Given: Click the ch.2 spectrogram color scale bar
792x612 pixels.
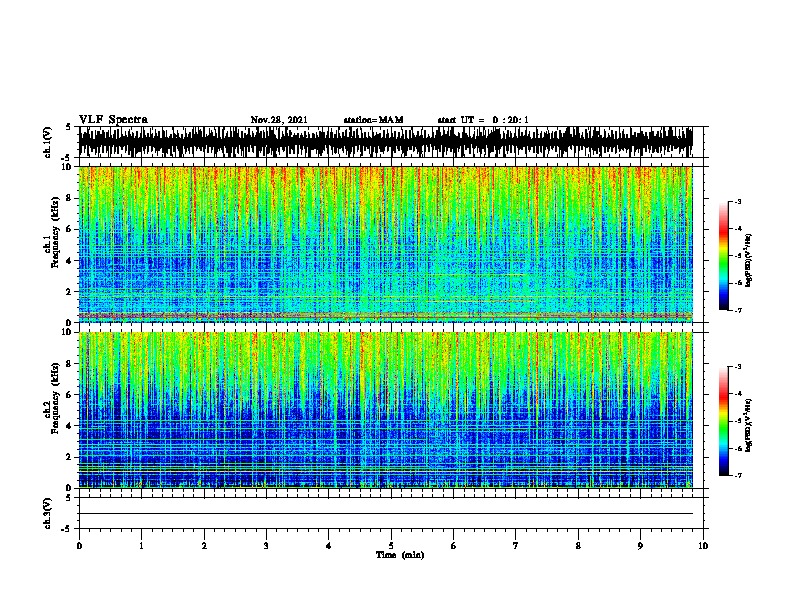Looking at the screenshot, I should [724, 421].
